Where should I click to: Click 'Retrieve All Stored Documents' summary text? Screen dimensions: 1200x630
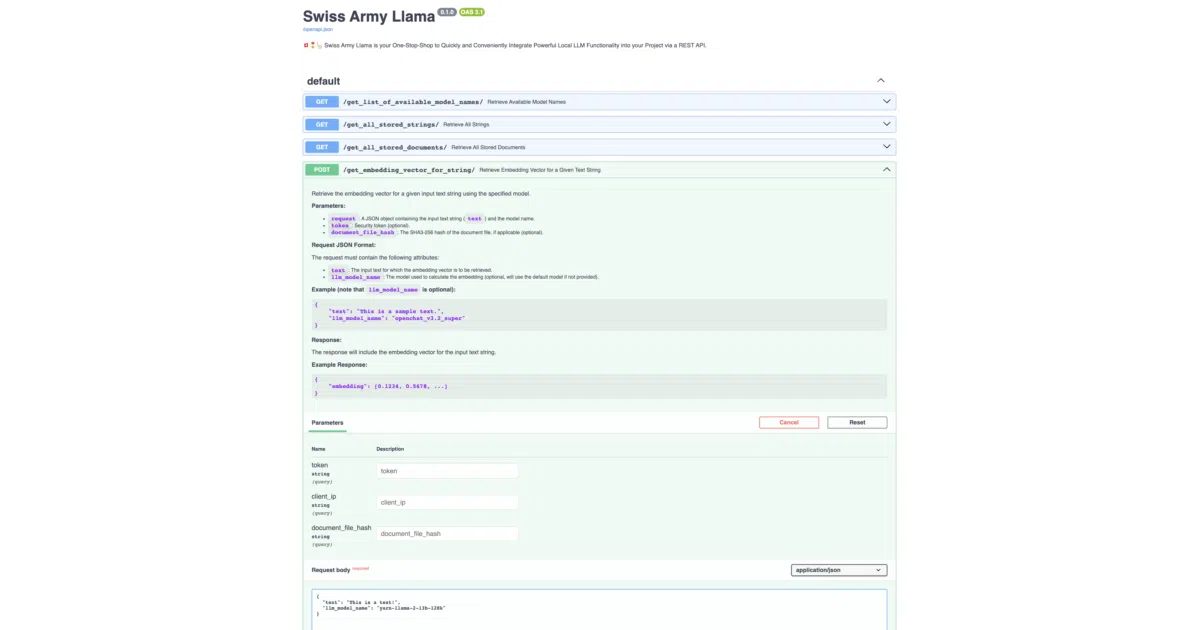pyautogui.click(x=488, y=147)
